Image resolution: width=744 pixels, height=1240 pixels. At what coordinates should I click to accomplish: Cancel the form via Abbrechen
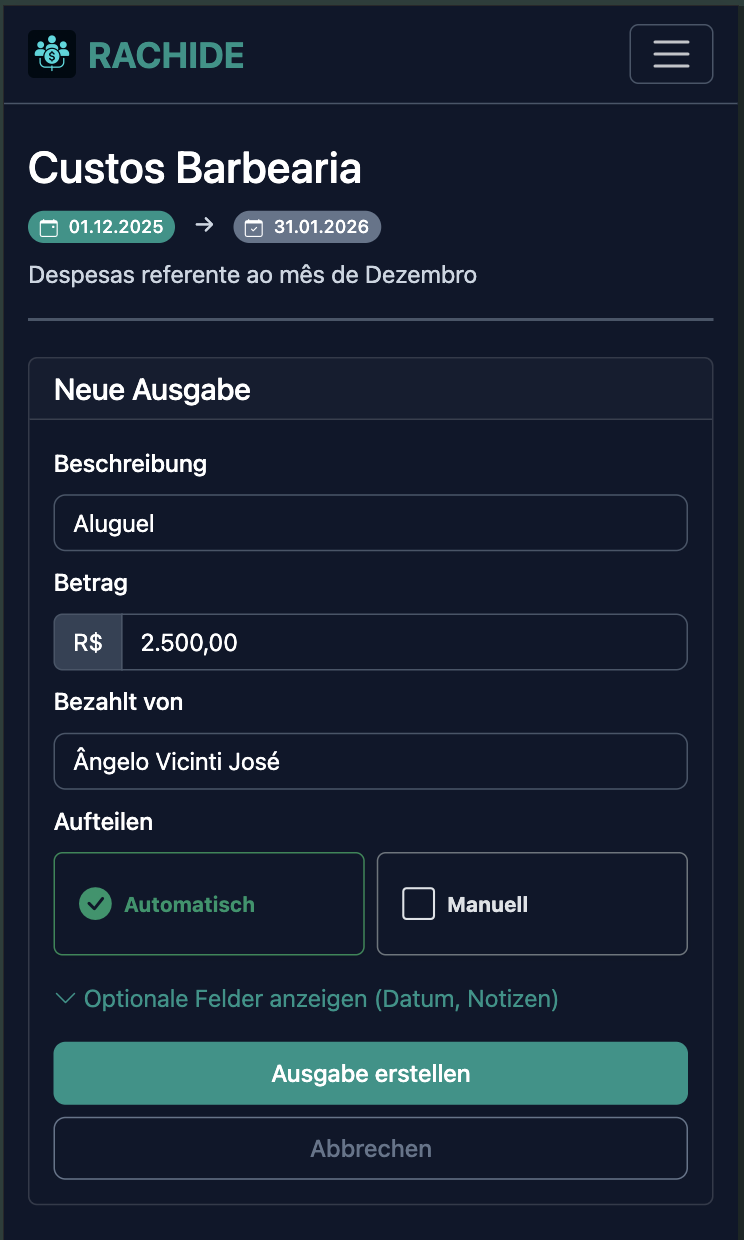pos(370,1148)
